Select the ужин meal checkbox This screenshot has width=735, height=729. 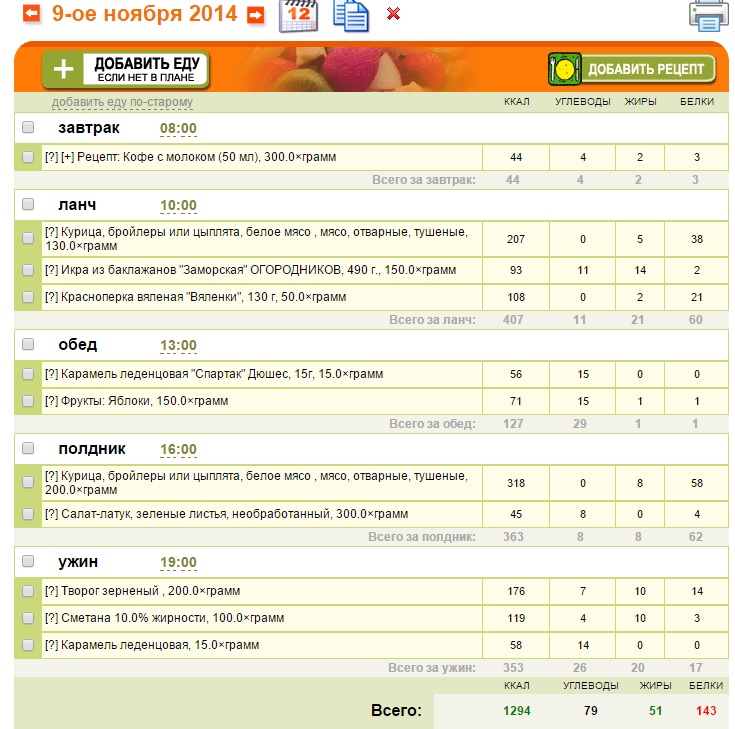pos(28,561)
